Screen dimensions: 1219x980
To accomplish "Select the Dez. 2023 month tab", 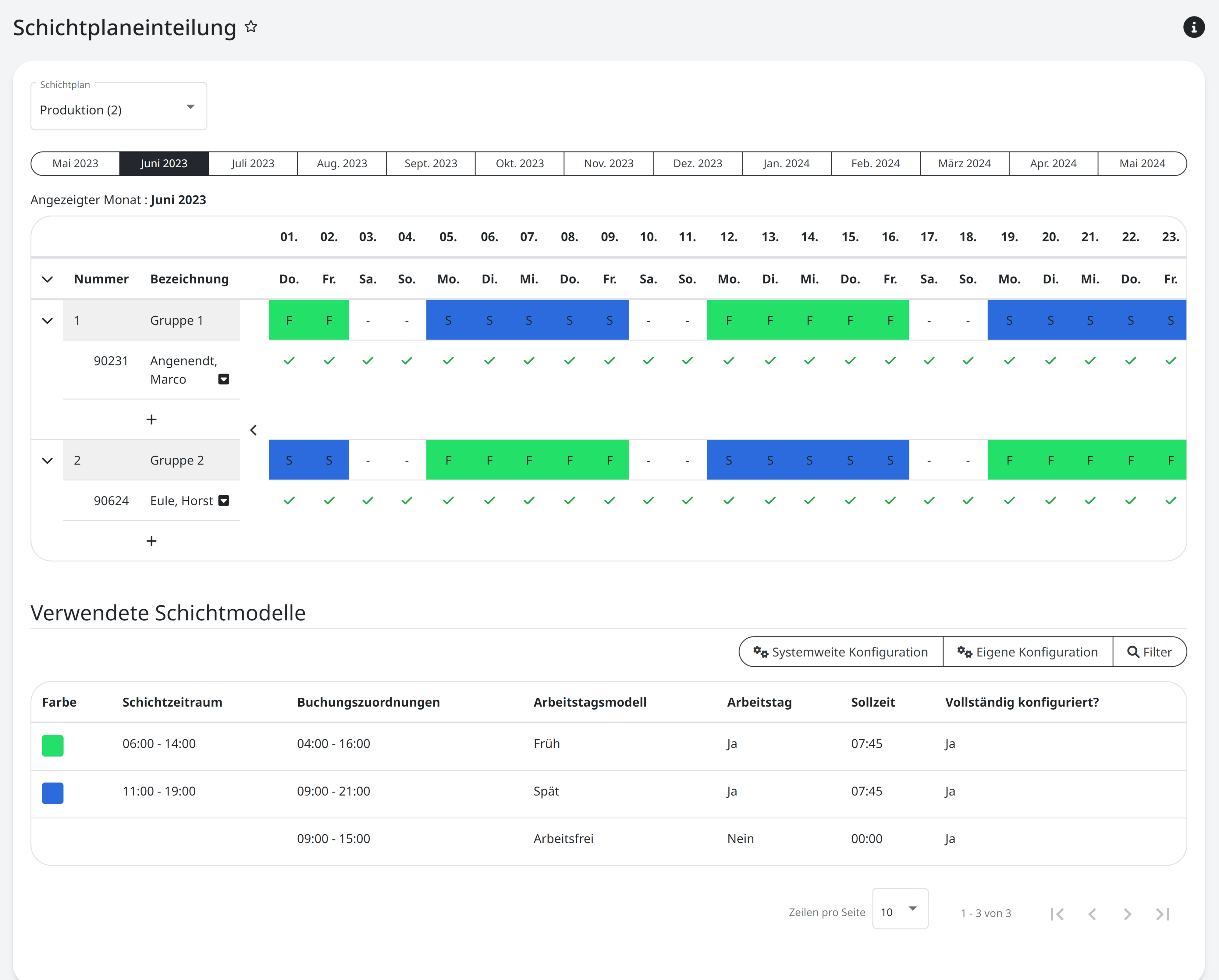I will (x=697, y=163).
